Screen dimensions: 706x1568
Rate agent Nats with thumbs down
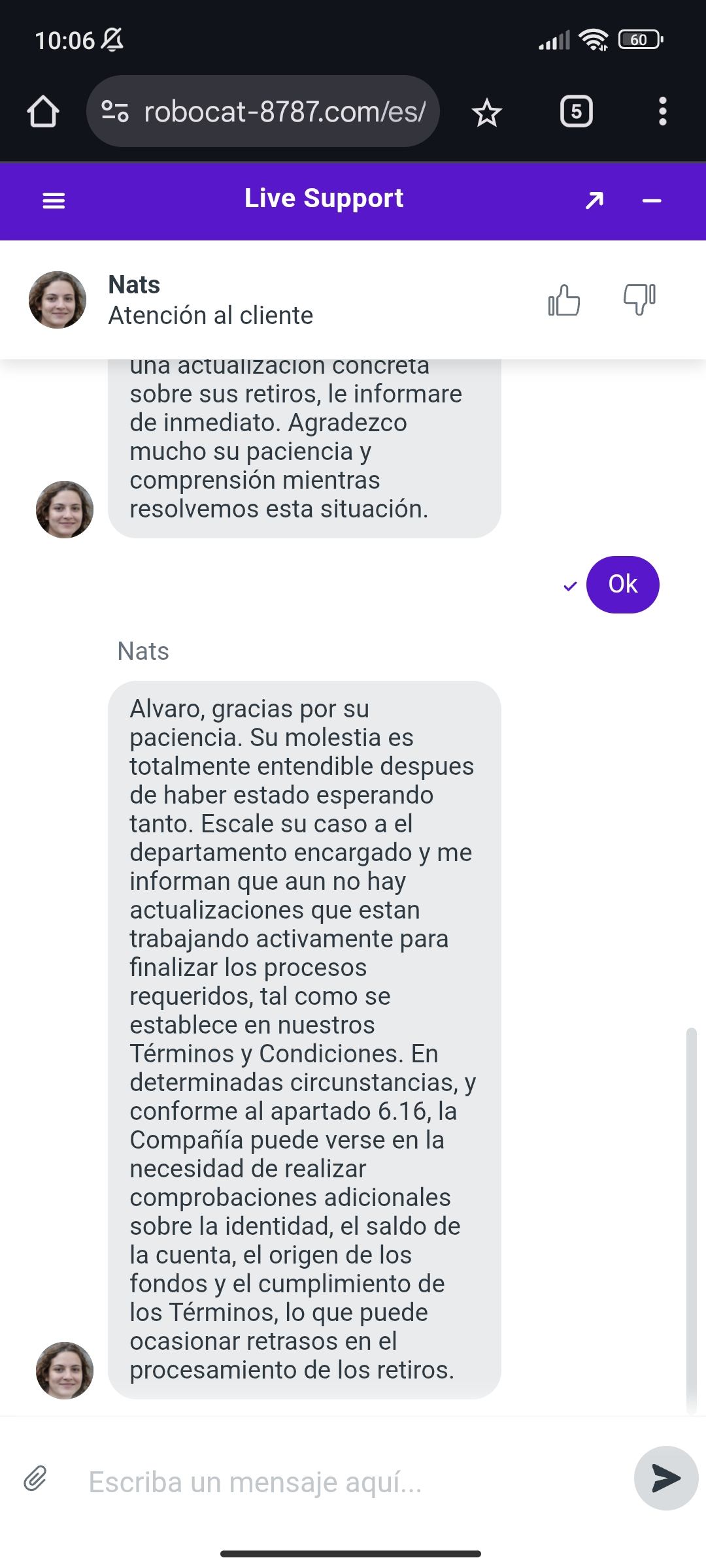[639, 299]
